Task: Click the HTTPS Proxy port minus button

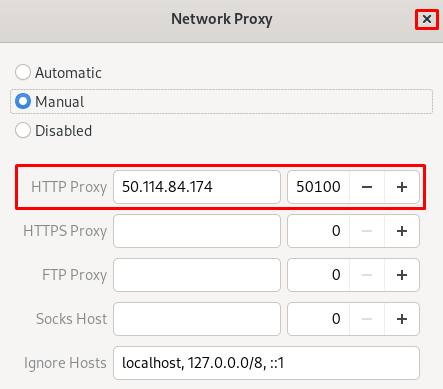Action: [367, 231]
